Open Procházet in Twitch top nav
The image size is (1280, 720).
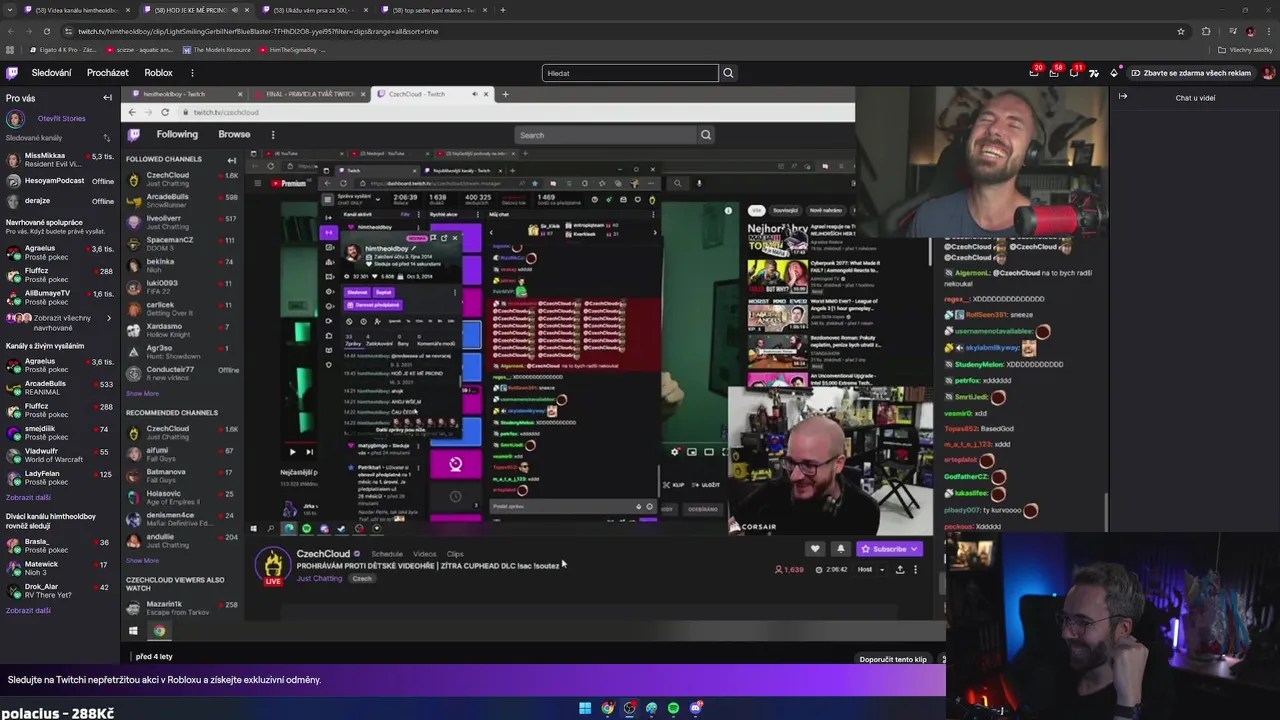(108, 73)
